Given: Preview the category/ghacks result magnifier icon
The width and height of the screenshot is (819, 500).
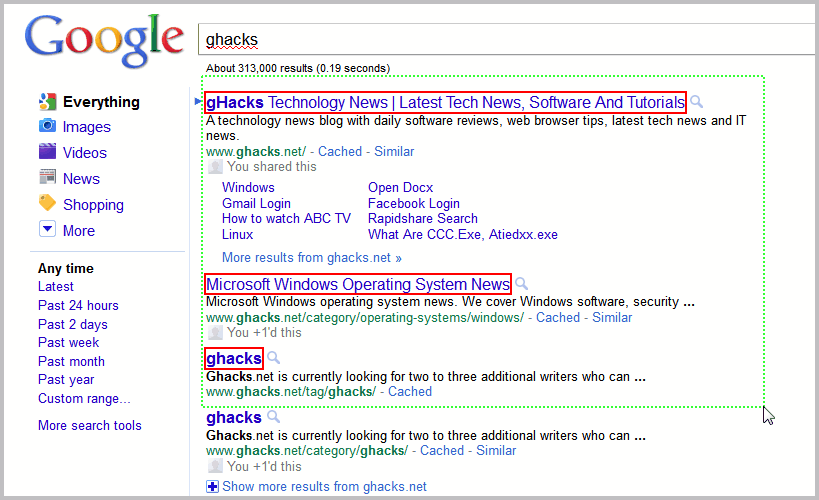Looking at the screenshot, I should (273, 417).
